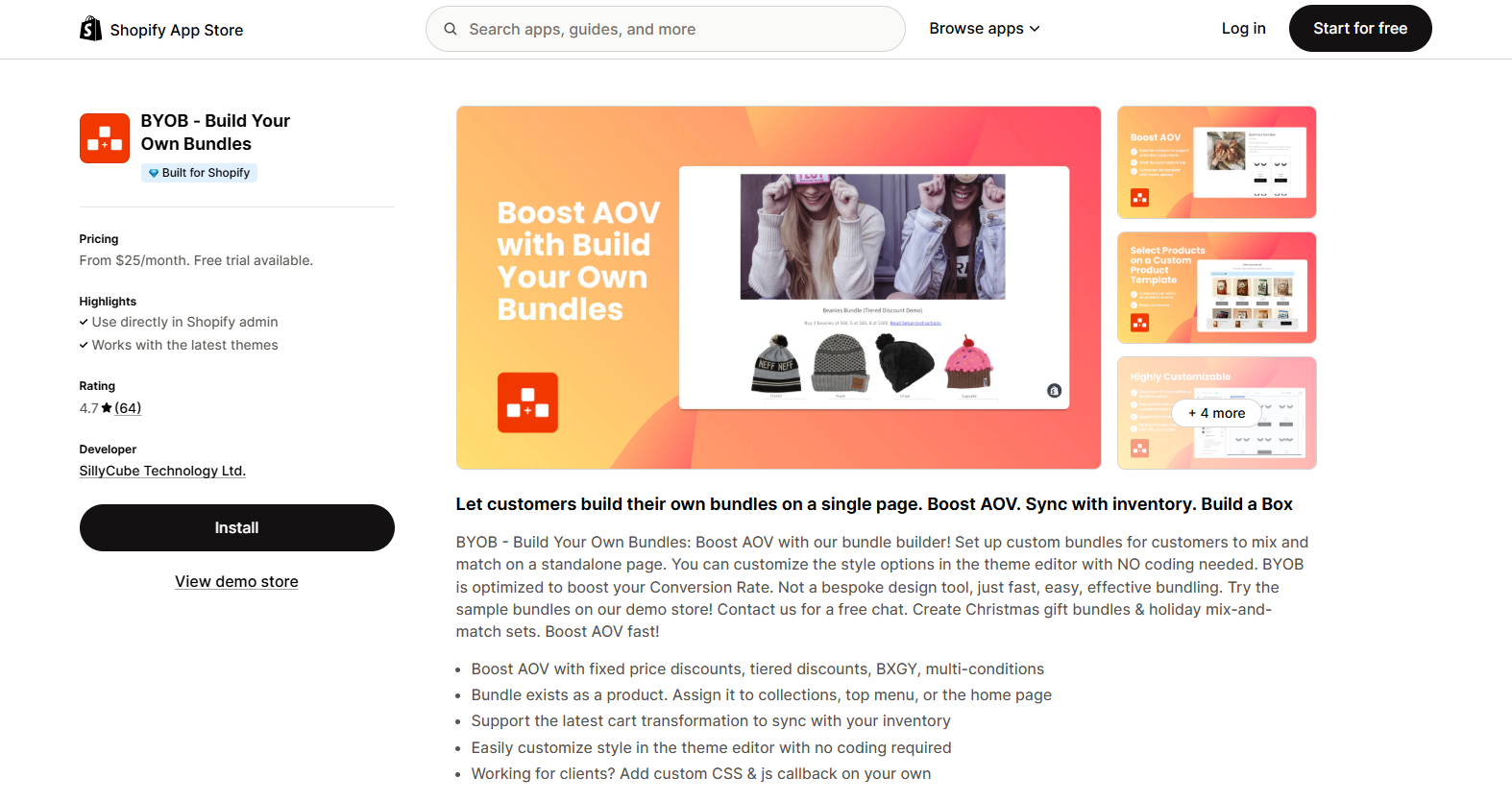Click the BYOB logo in Boost AOV thumbnail
This screenshot has width=1512, height=802.
pos(1140,198)
